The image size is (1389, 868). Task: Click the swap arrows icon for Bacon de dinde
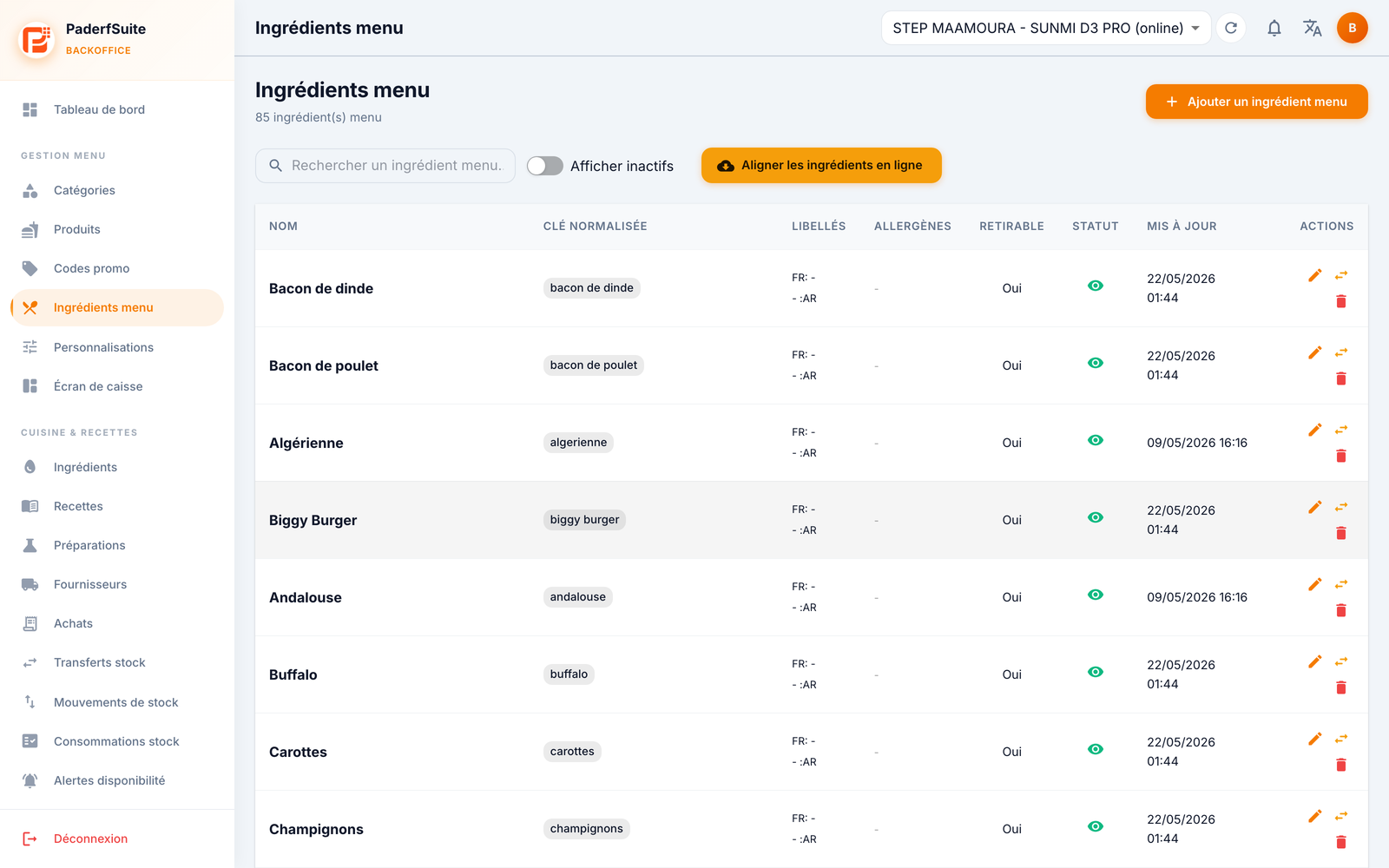(x=1341, y=275)
